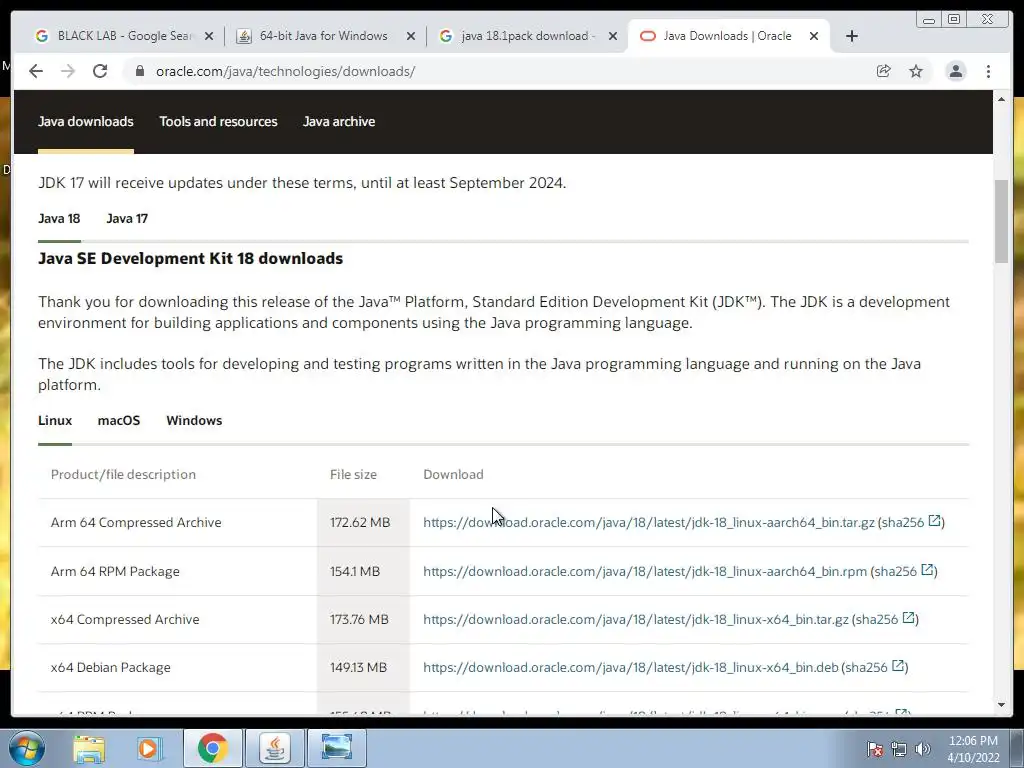
Task: Select the Windows platform tab
Action: (x=194, y=421)
